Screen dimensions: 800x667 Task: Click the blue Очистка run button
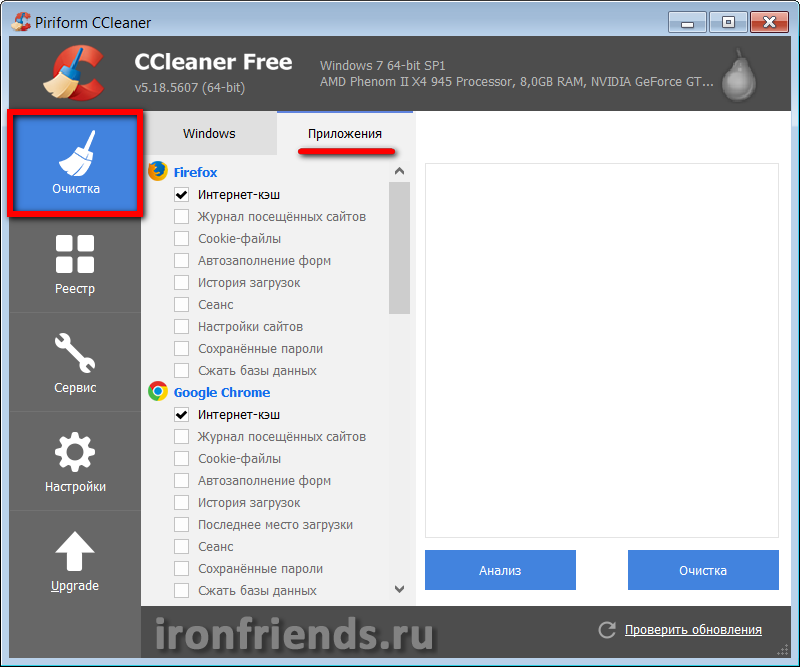[x=703, y=570]
